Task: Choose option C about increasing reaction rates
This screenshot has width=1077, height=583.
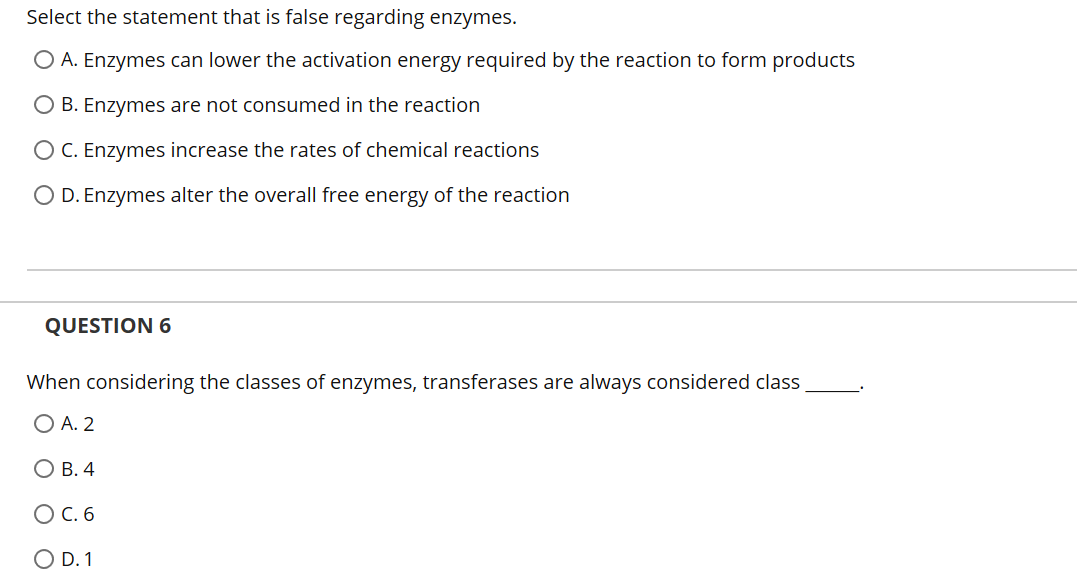Action: click(x=43, y=149)
